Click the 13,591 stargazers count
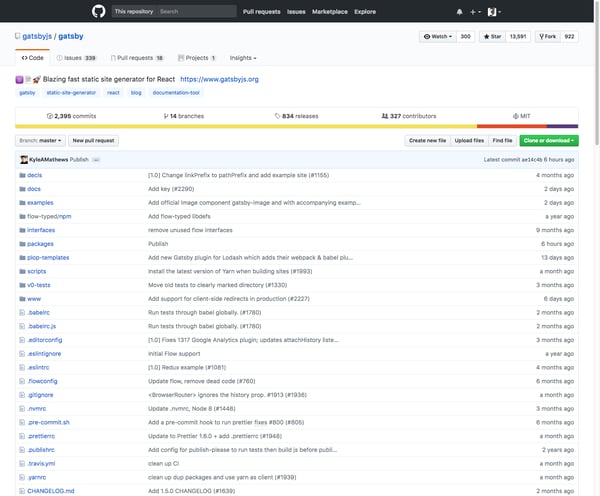 518,36
